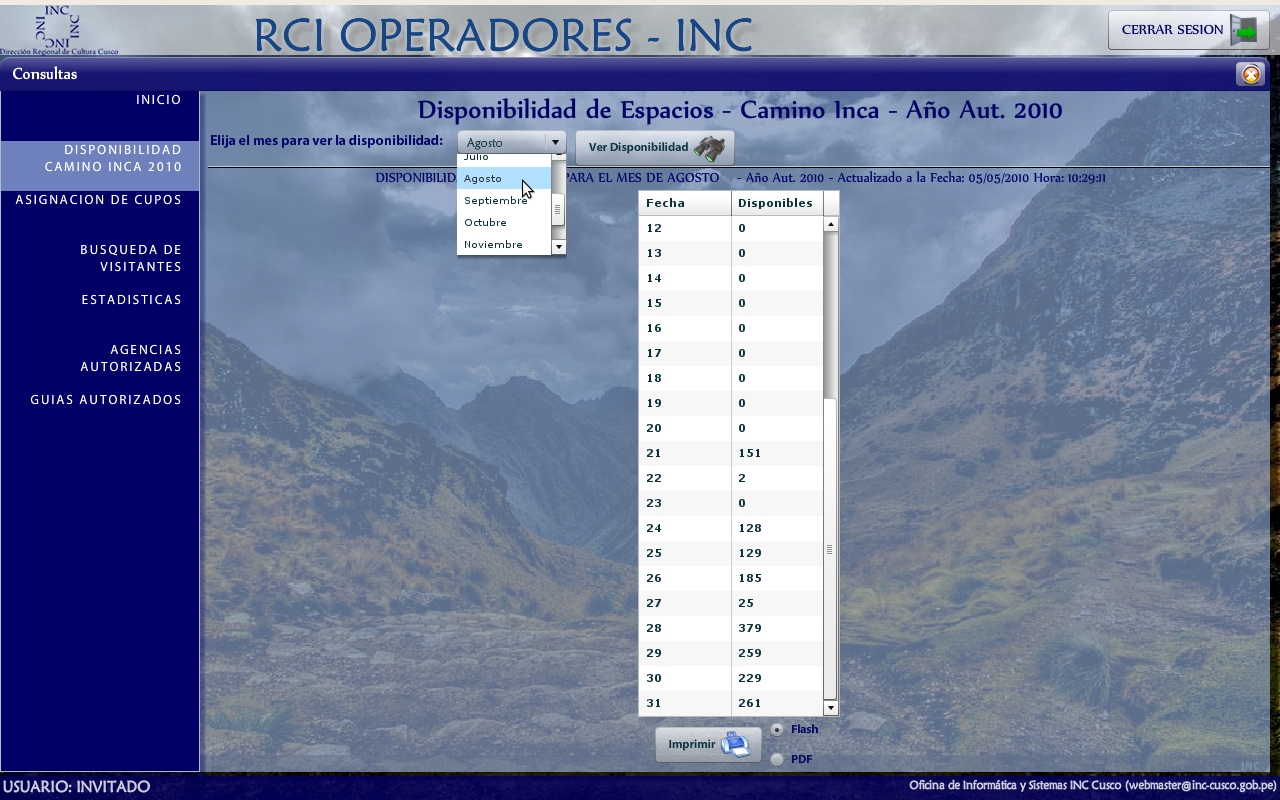This screenshot has width=1280, height=800.
Task: Click the binoculars icon on Ver Disponibilidad
Action: pos(710,148)
